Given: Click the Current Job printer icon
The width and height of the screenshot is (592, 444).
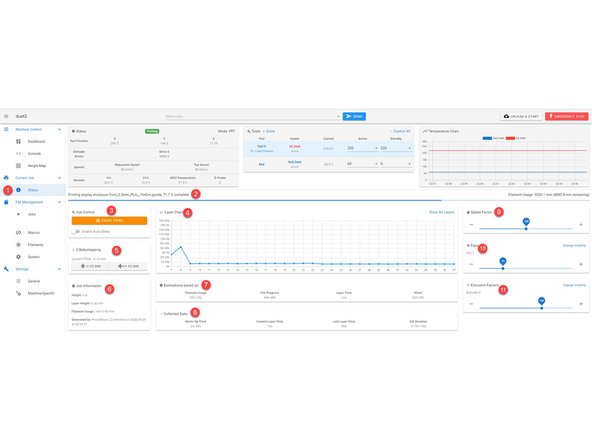Looking at the screenshot, I should 6,177.
